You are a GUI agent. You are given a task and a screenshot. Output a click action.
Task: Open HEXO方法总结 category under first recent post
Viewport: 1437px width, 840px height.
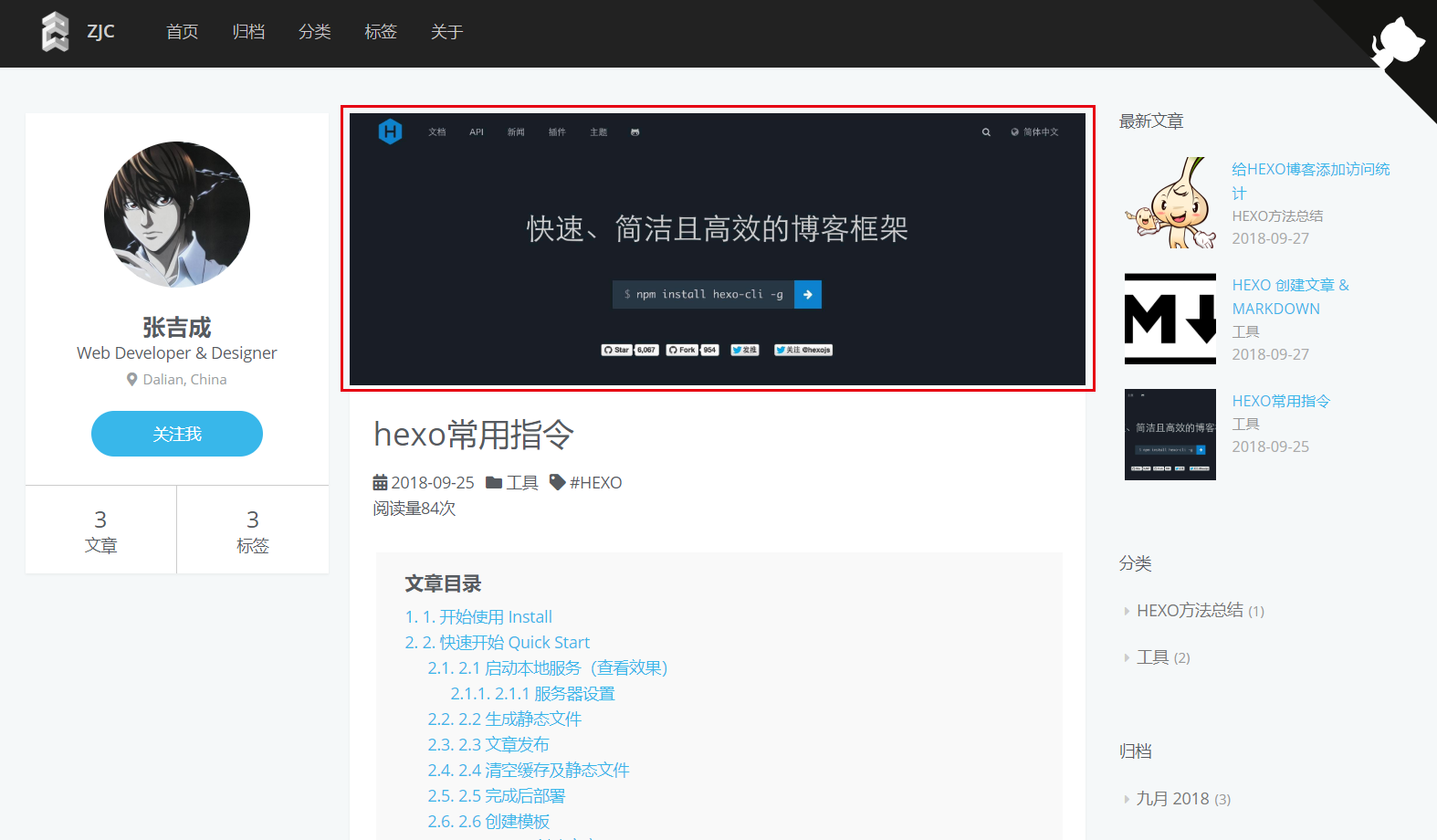click(x=1277, y=215)
